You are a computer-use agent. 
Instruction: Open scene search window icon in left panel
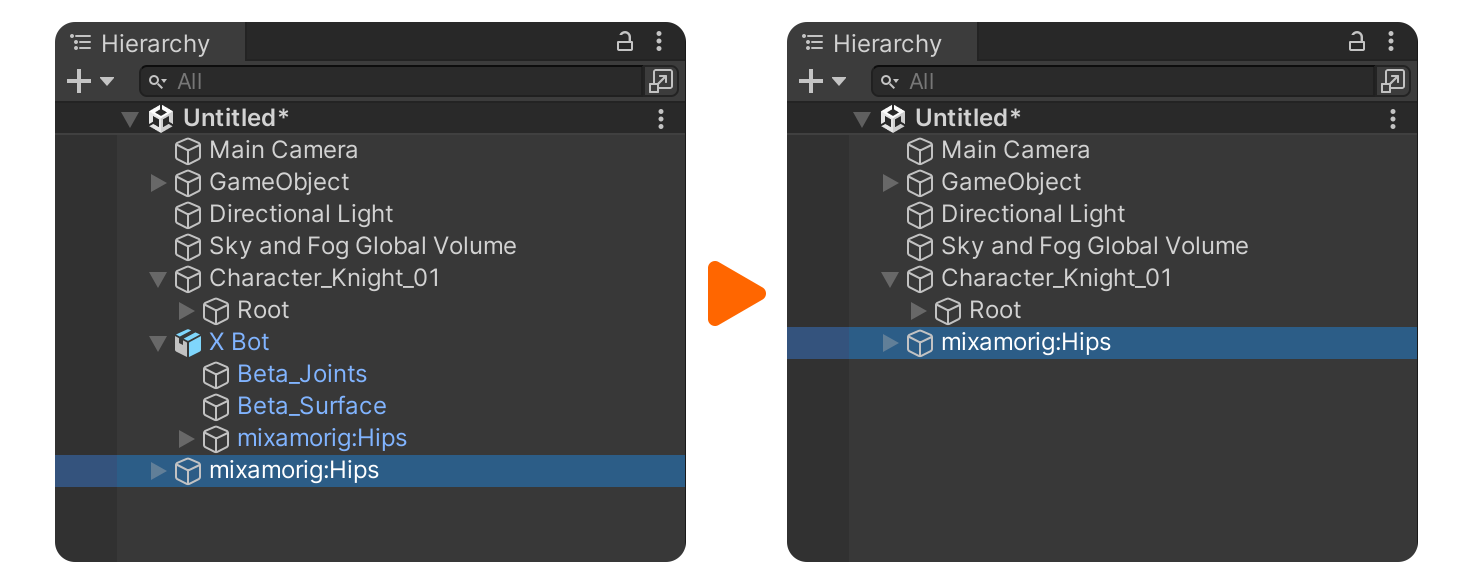pos(661,81)
